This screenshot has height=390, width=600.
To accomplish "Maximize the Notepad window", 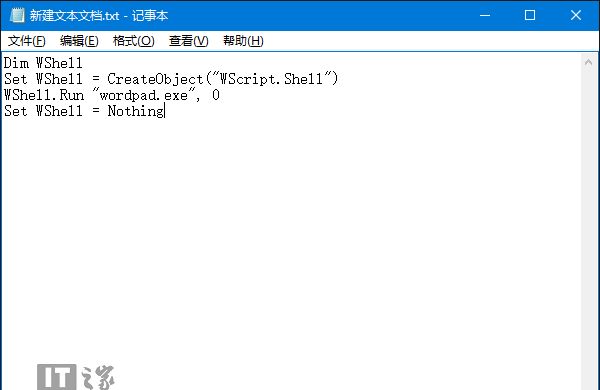I will [x=530, y=15].
